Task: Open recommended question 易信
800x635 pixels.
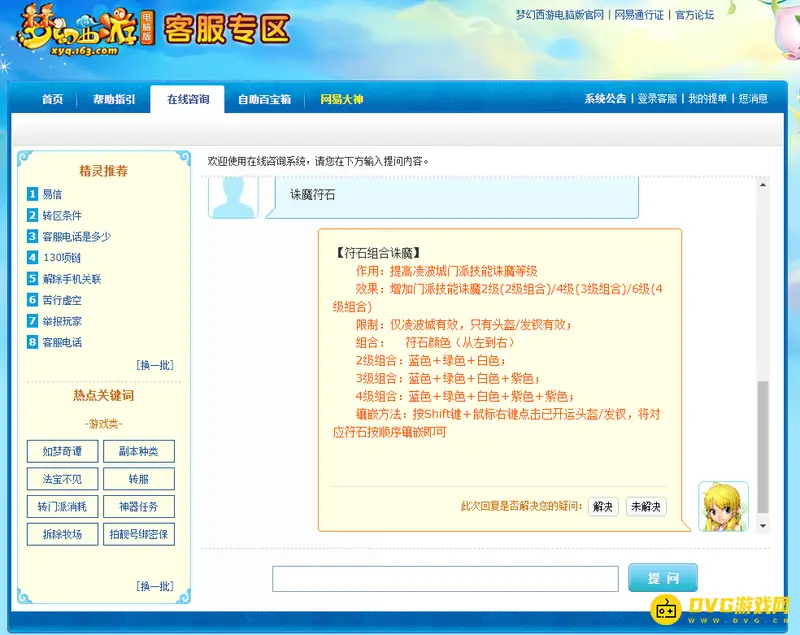Action: coord(52,194)
